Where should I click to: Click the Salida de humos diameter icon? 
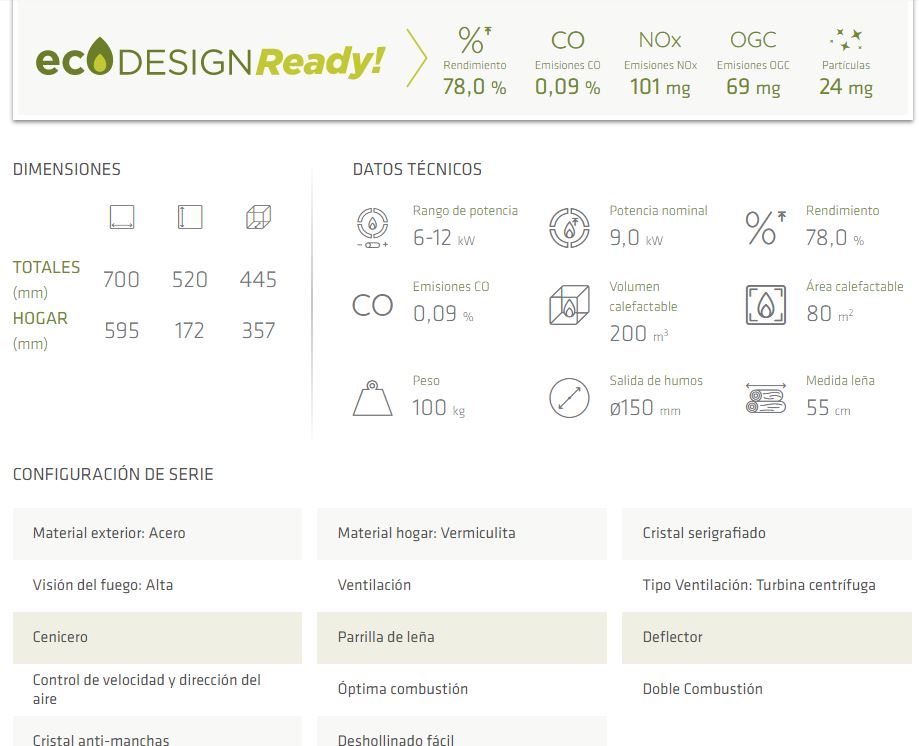point(569,398)
